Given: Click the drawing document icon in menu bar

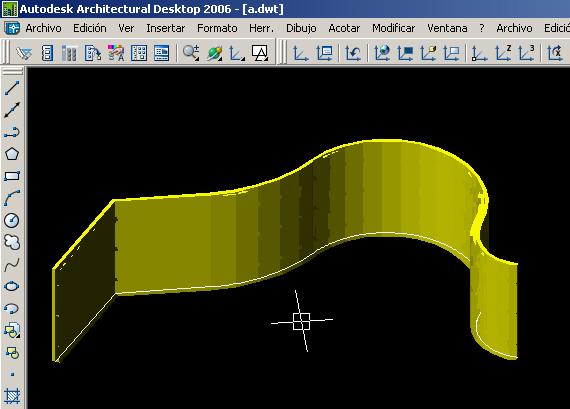Looking at the screenshot, I should pyautogui.click(x=12, y=28).
